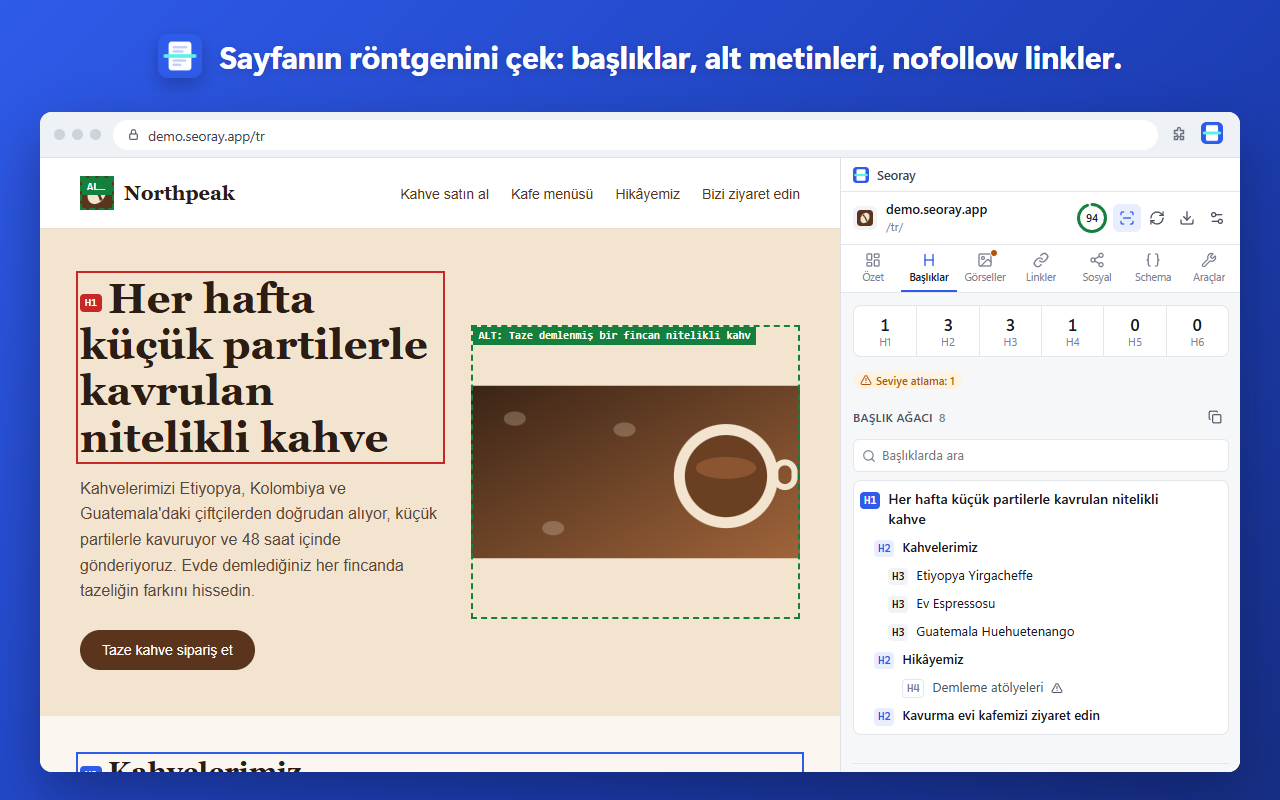The width and height of the screenshot is (1280, 800).
Task: Click the H5 count cell
Action: coord(1135,332)
